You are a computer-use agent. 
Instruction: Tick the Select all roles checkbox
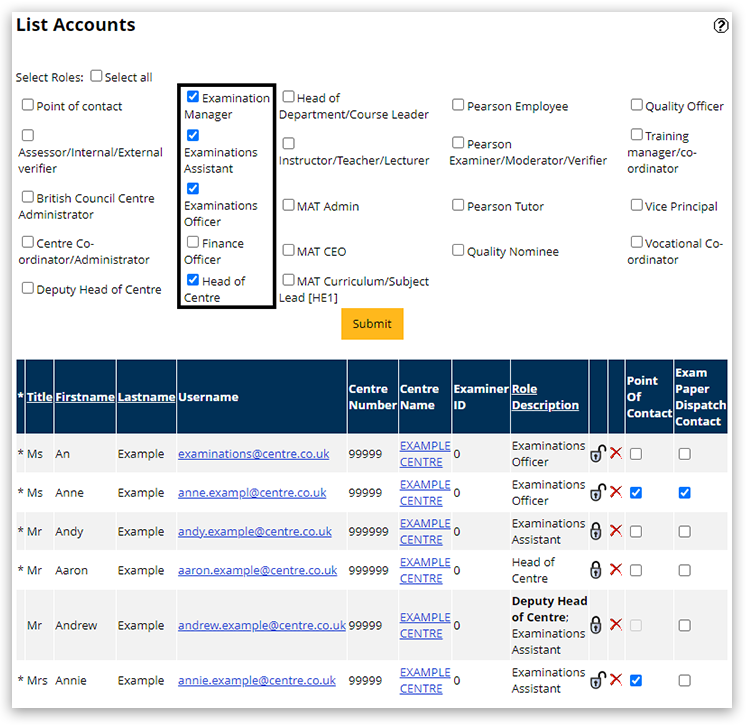pyautogui.click(x=97, y=76)
